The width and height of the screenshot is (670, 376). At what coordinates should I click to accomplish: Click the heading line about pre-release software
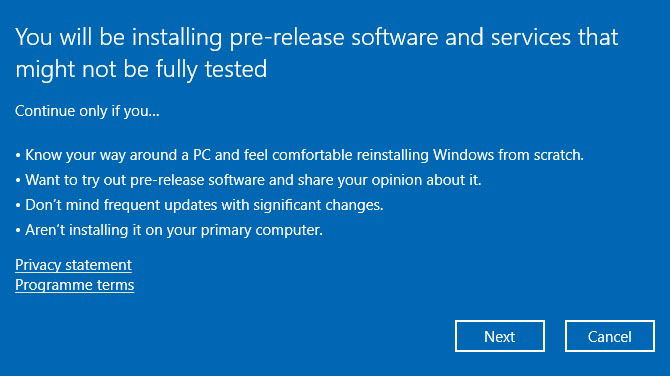click(x=317, y=38)
